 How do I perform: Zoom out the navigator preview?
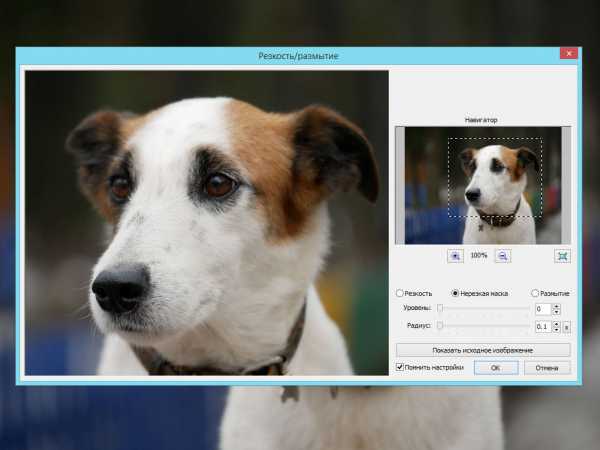click(503, 256)
